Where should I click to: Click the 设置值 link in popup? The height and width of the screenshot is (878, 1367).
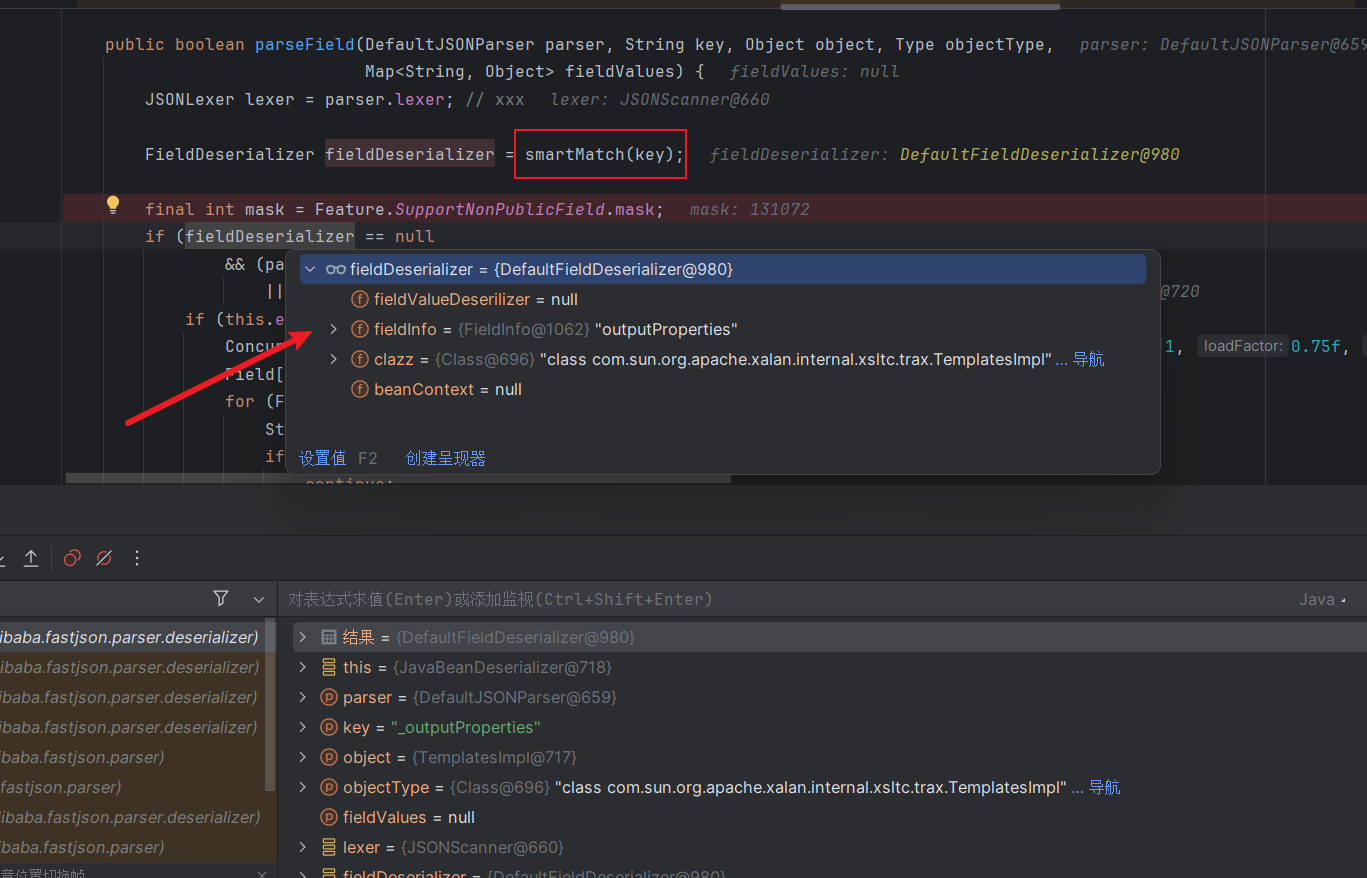tap(322, 458)
